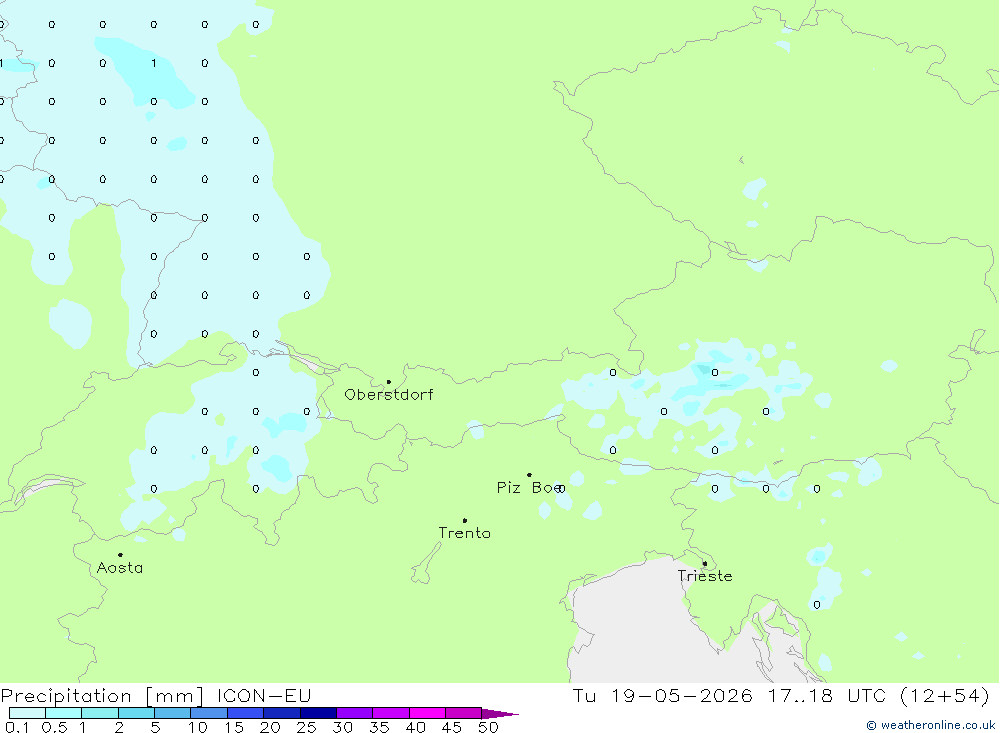Click the Piz Boe location dot marker
1000x733 pixels.
pos(529,475)
